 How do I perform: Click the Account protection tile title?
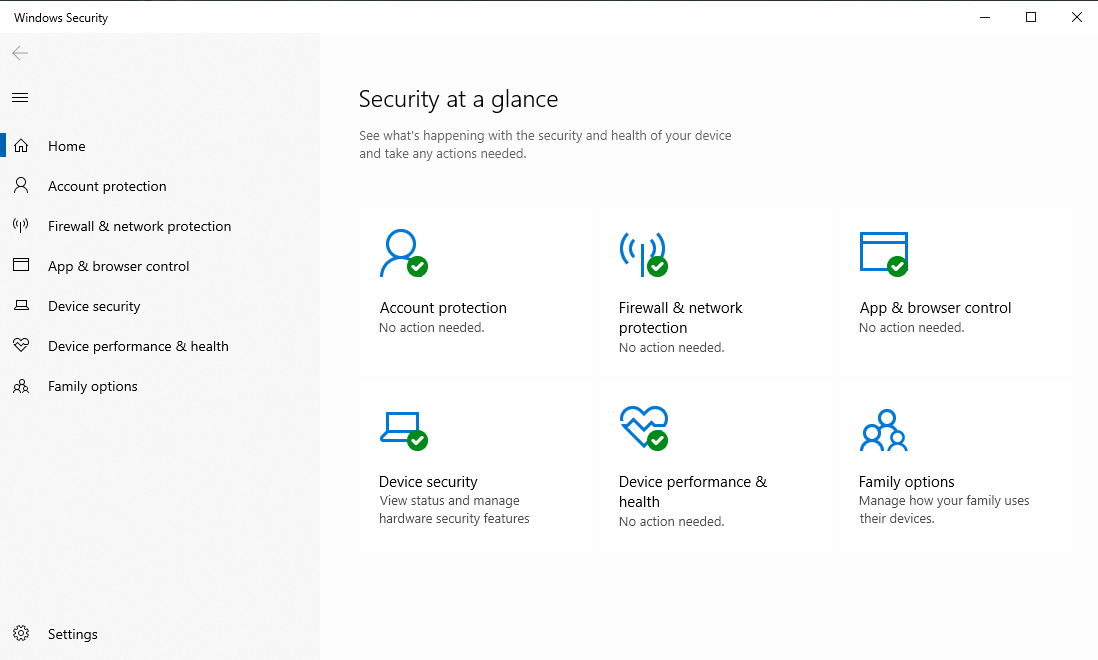(x=443, y=308)
